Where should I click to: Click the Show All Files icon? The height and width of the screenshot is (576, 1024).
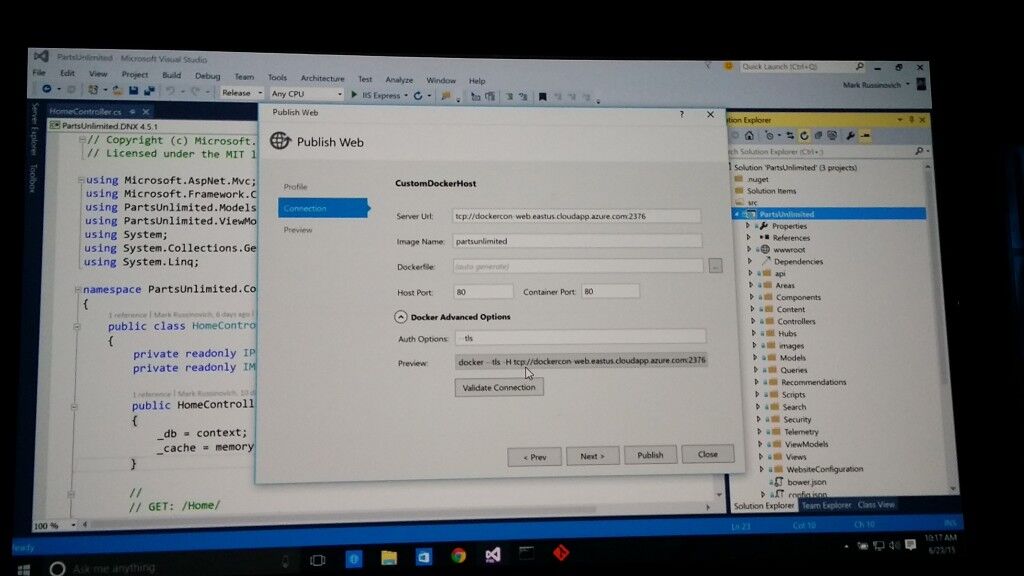pyautogui.click(x=832, y=136)
